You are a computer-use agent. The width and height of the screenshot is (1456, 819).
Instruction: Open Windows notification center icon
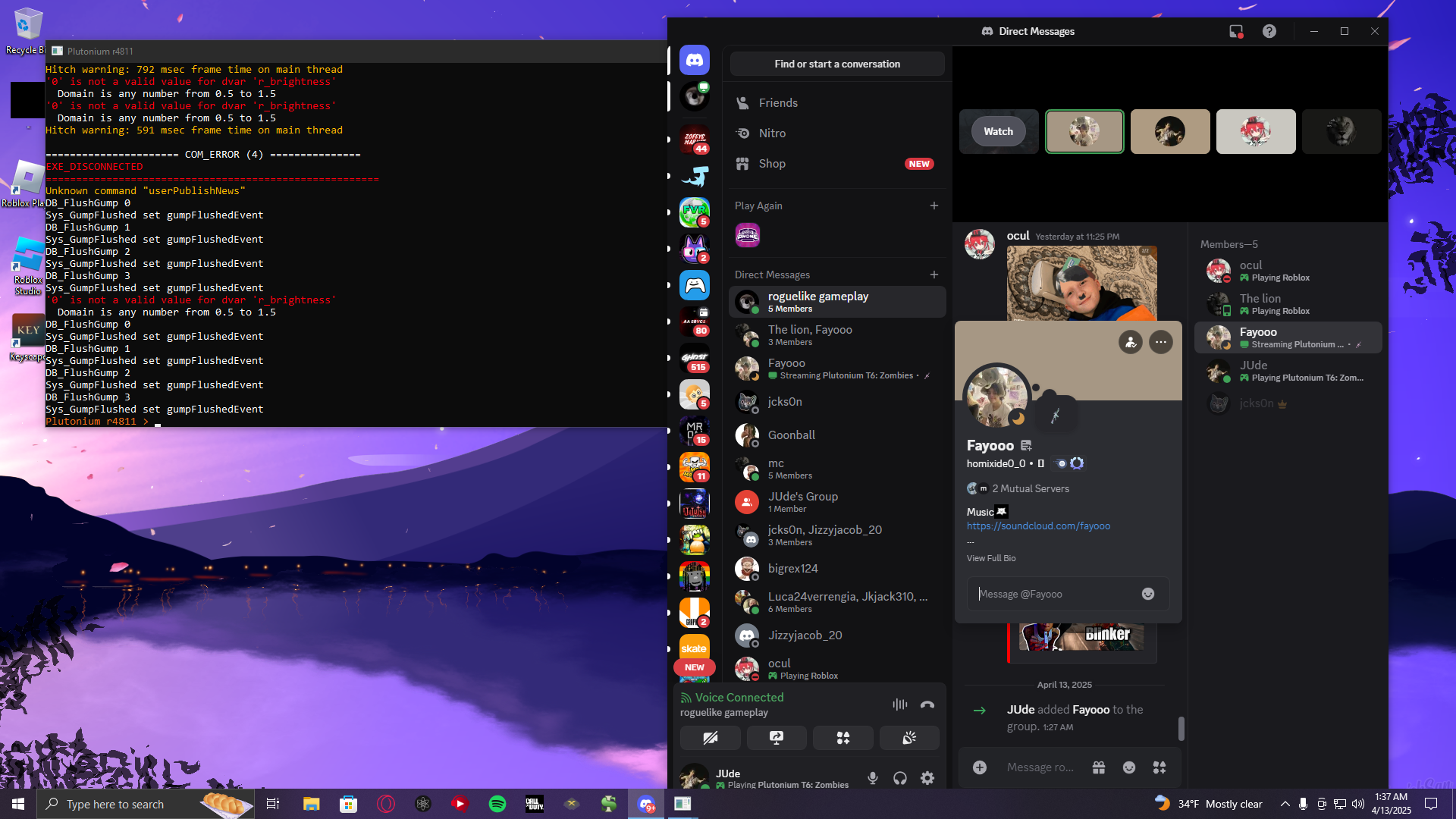1431,804
